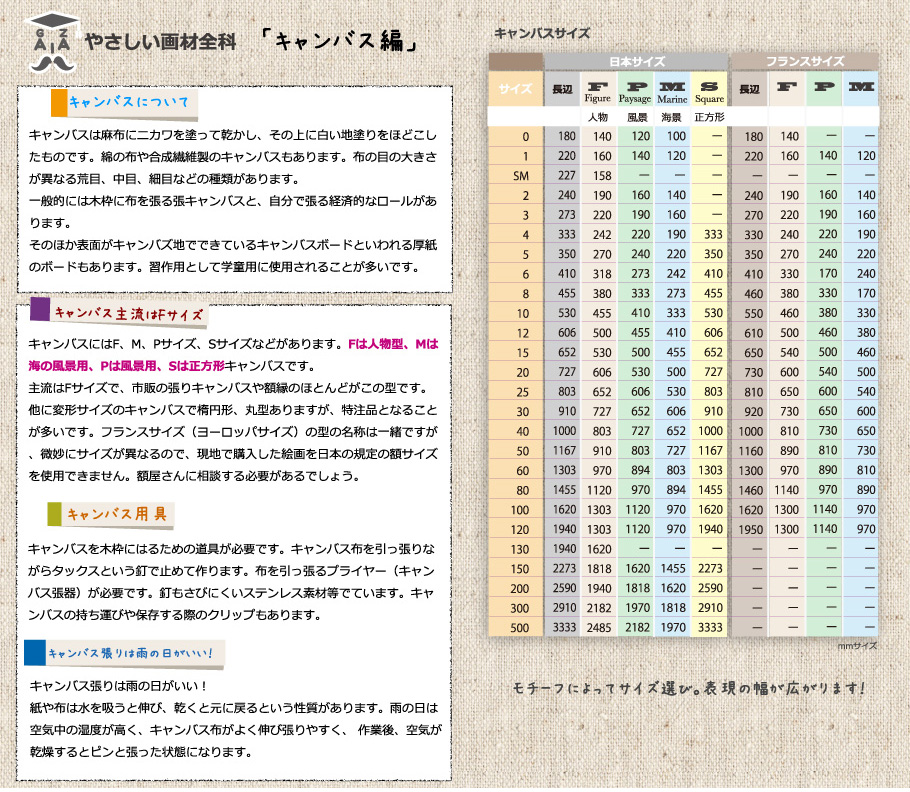Click the 227 cell in the SM row

pos(566,175)
